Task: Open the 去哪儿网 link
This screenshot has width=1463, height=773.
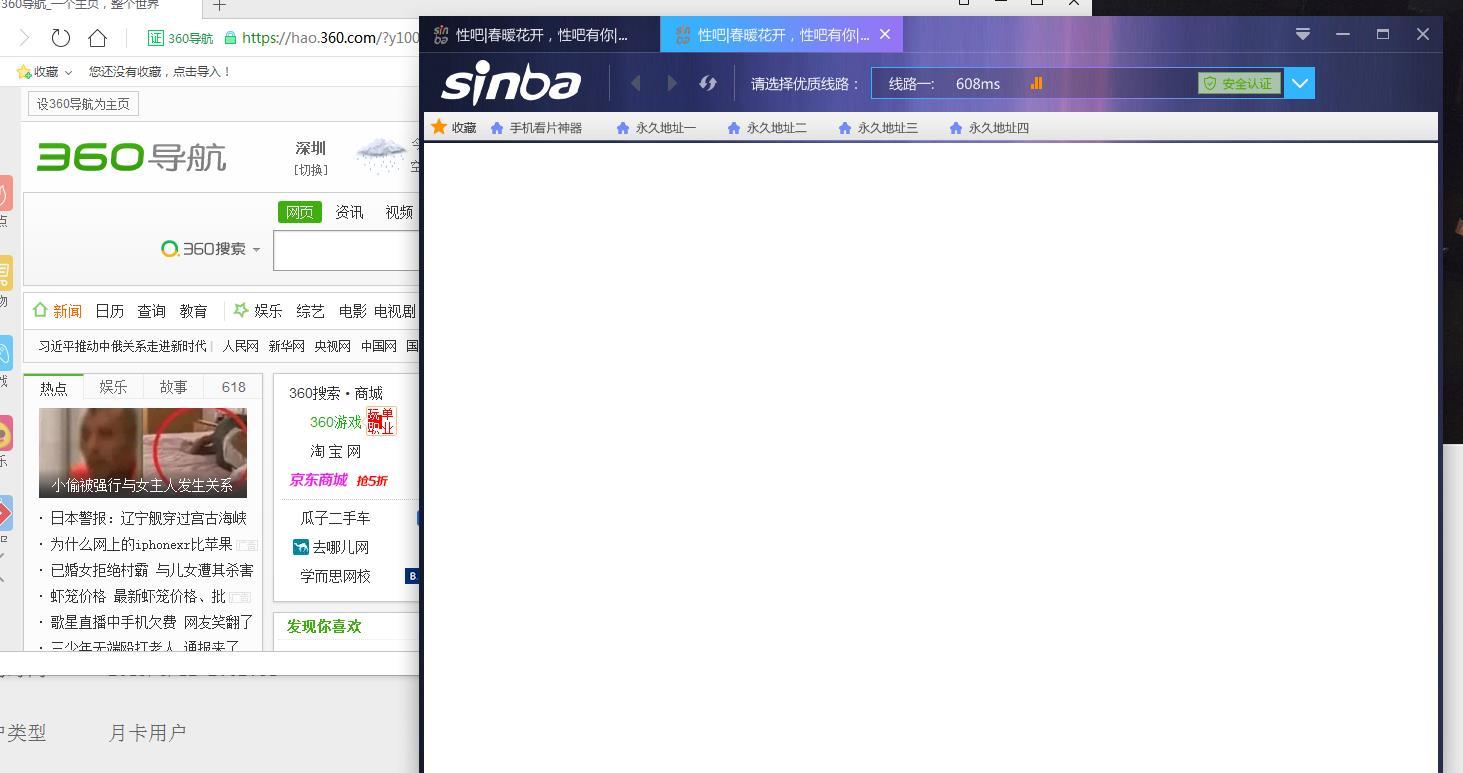Action: coord(331,547)
